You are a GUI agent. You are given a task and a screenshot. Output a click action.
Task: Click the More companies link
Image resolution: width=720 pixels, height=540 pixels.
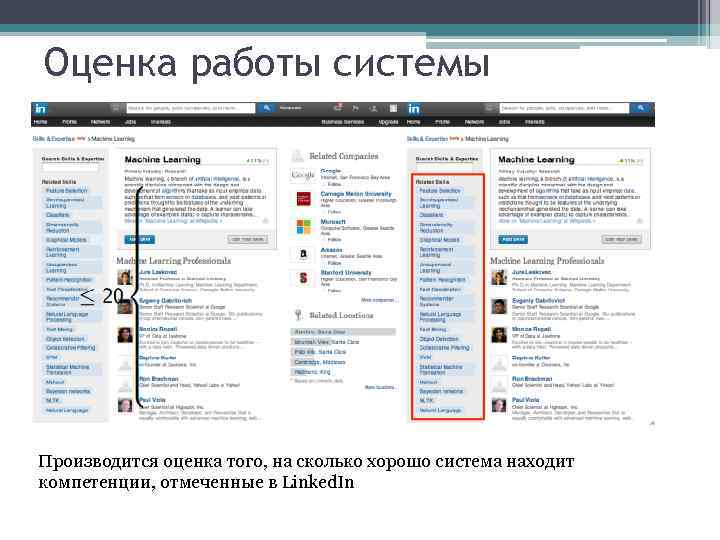377,300
